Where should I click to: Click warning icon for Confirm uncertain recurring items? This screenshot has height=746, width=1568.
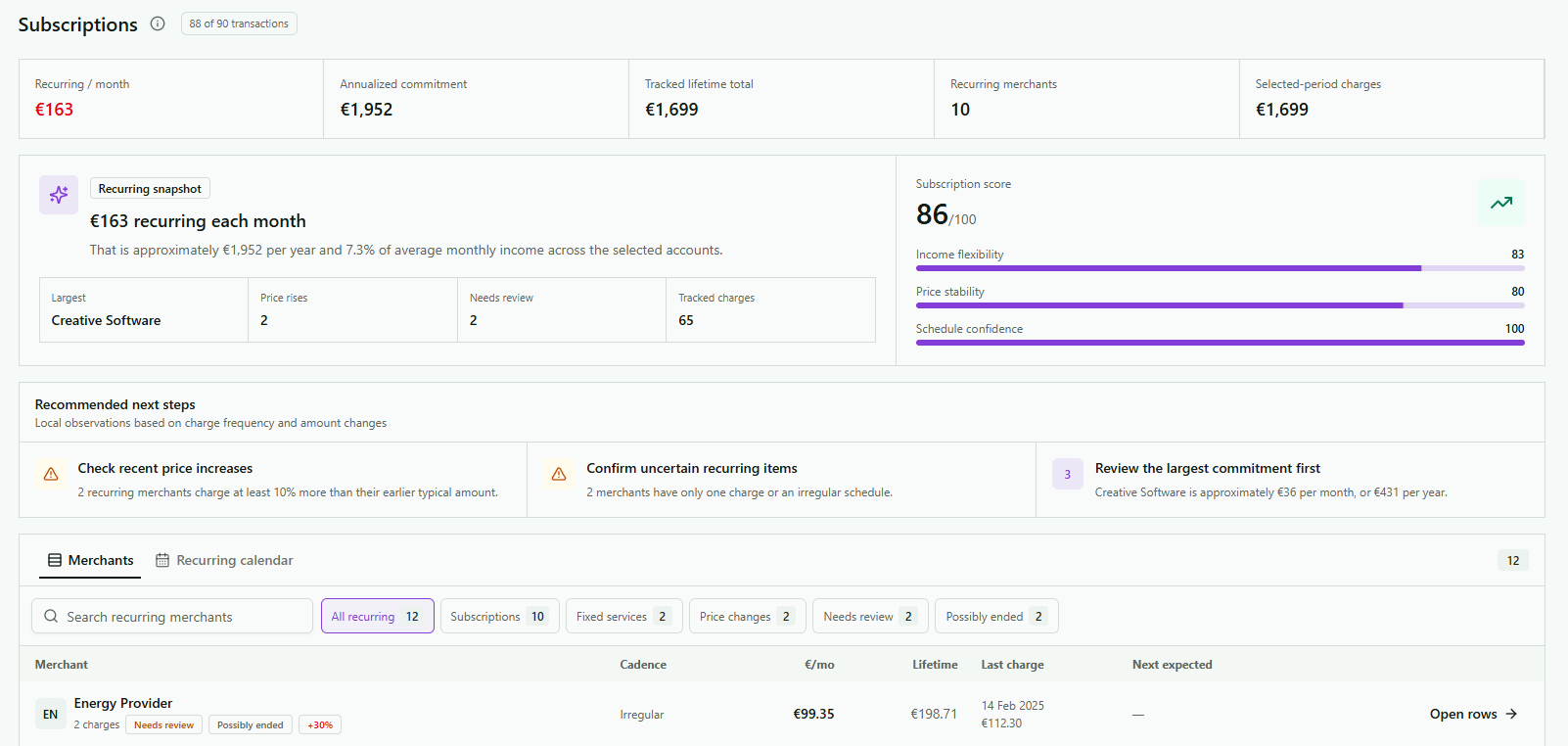(x=559, y=474)
